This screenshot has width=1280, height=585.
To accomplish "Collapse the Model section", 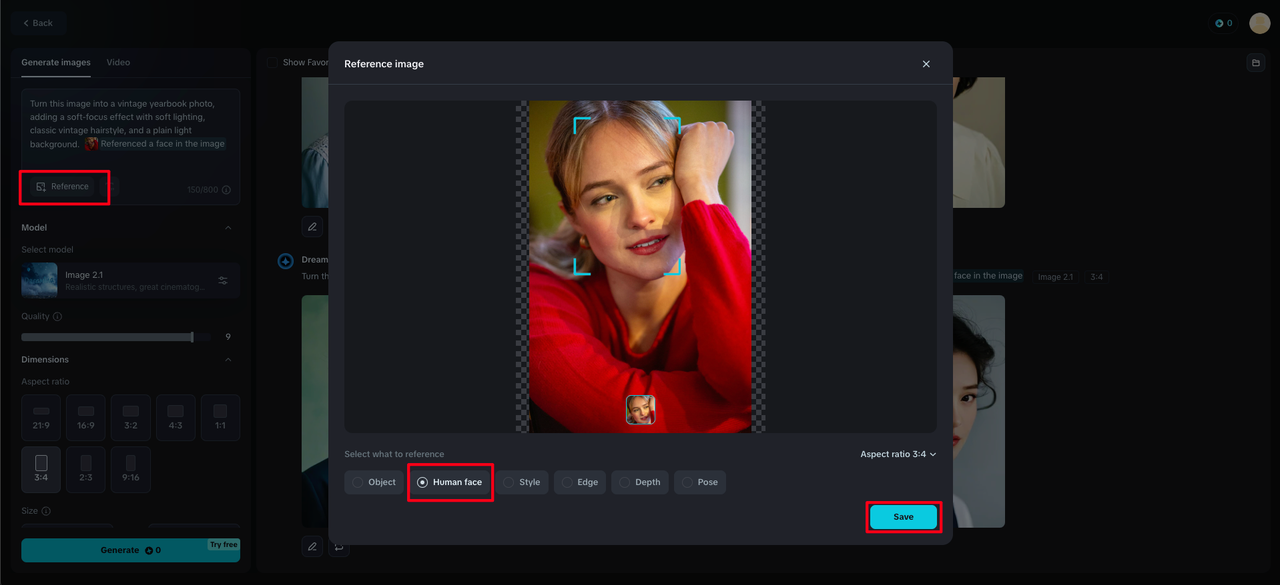I will coord(228,228).
